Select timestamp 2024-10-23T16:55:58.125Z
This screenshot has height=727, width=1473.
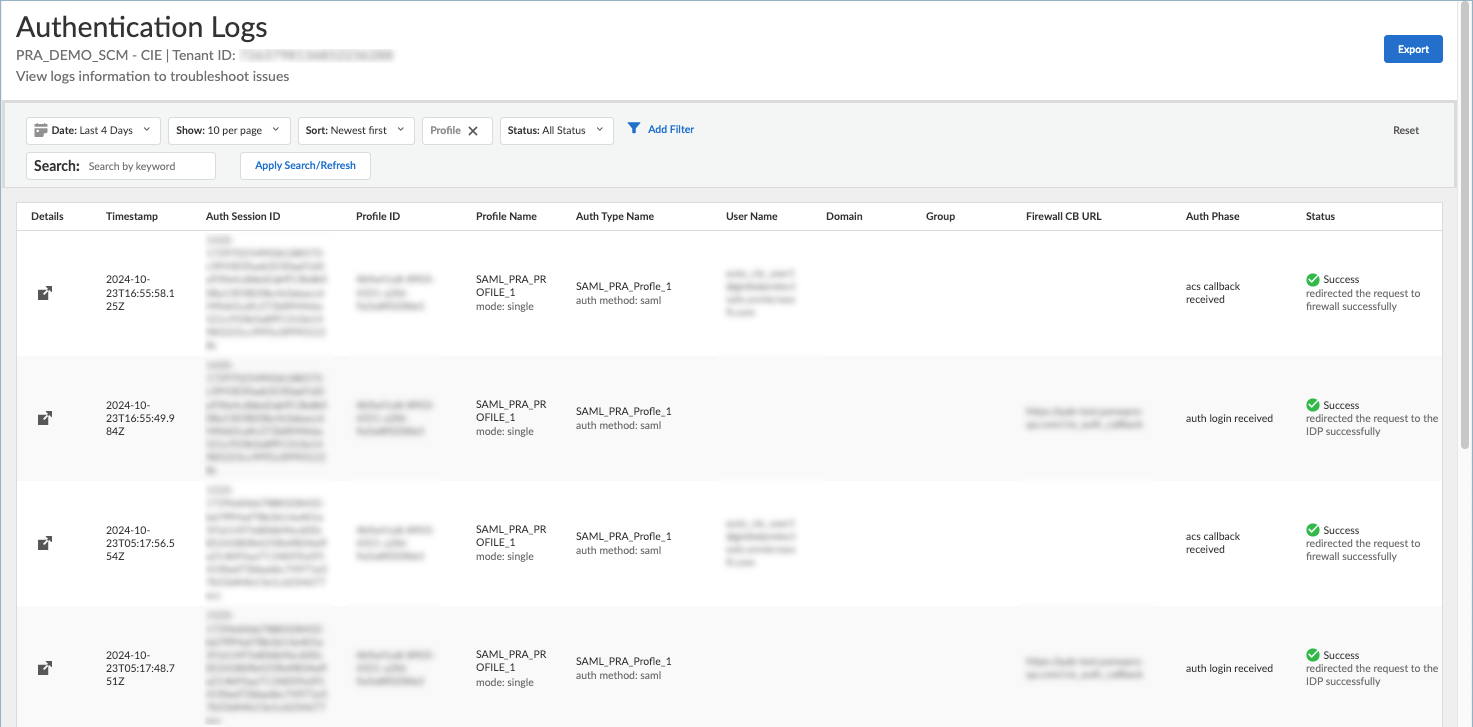coord(140,293)
